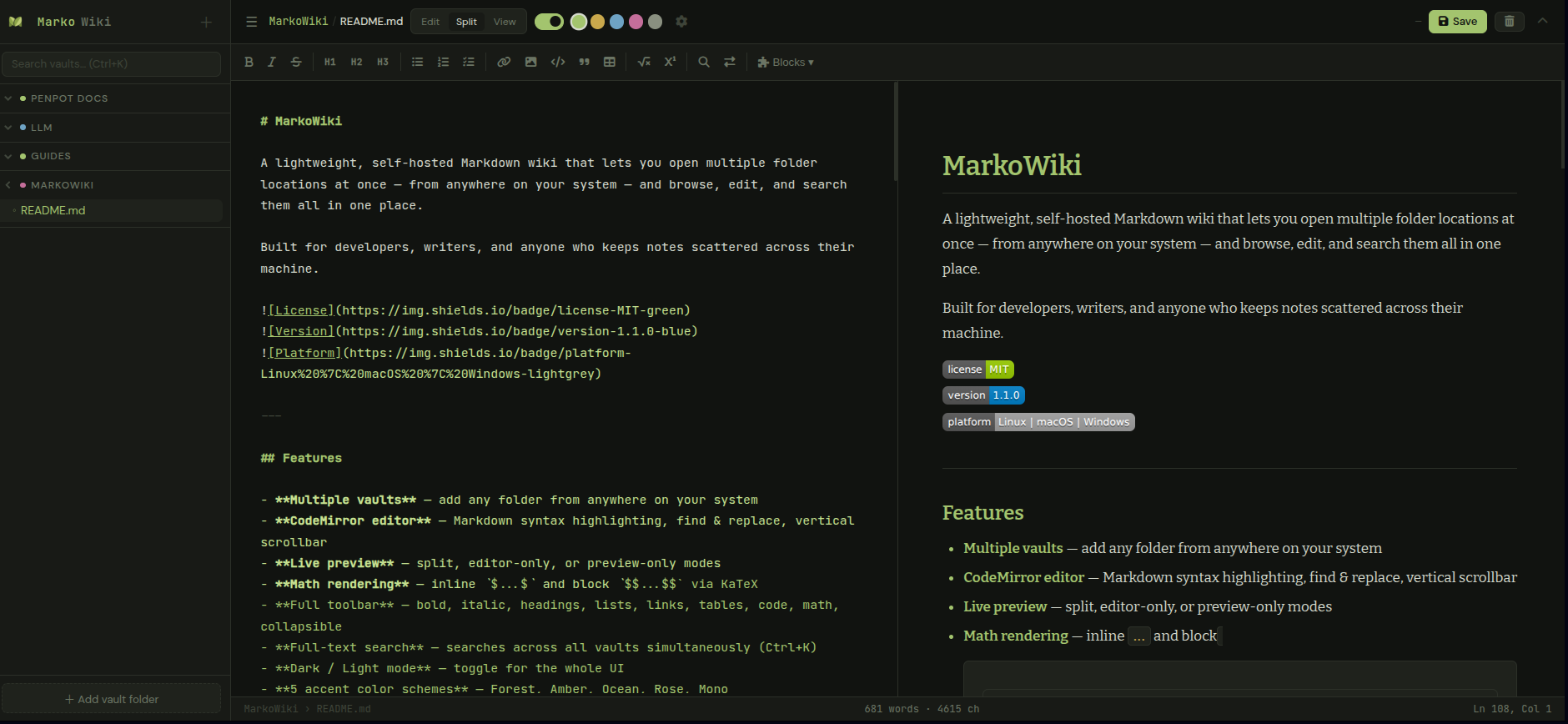
Task: Insert a table
Action: tap(610, 62)
